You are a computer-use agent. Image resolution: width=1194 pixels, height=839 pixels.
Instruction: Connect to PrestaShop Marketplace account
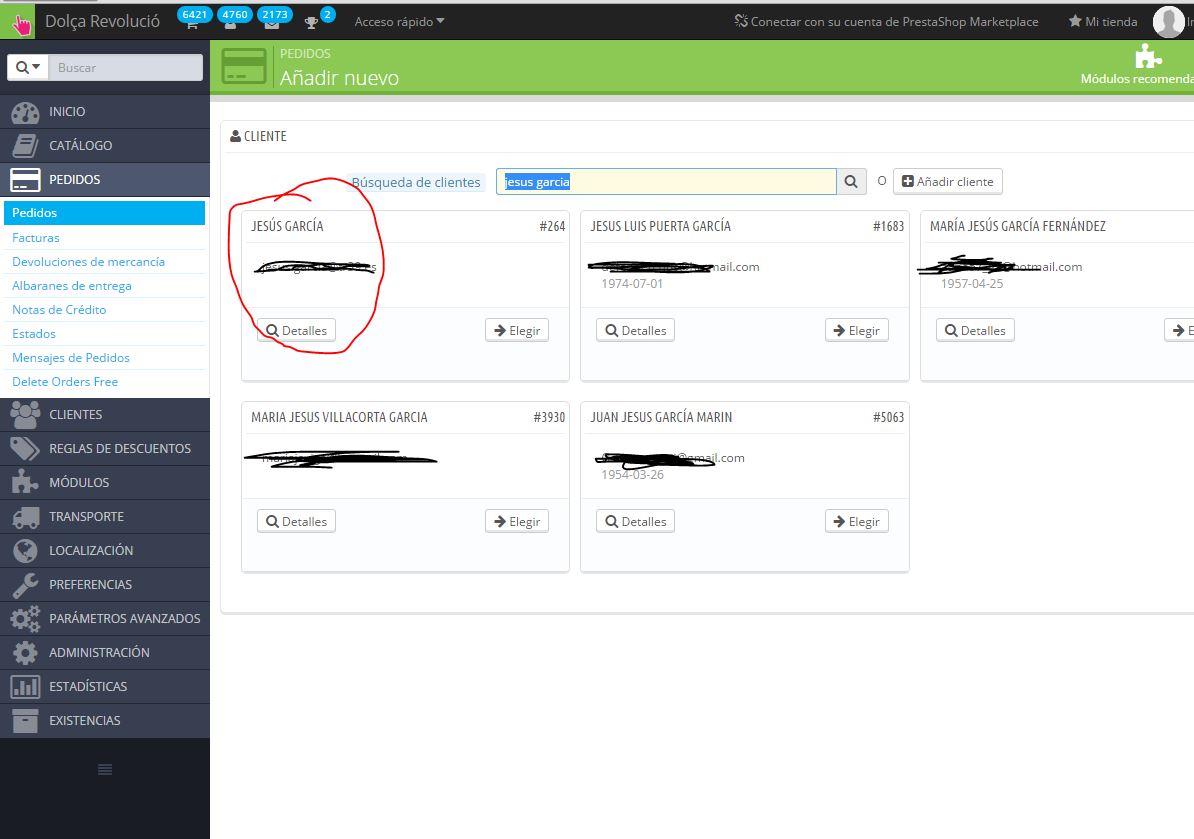[886, 21]
